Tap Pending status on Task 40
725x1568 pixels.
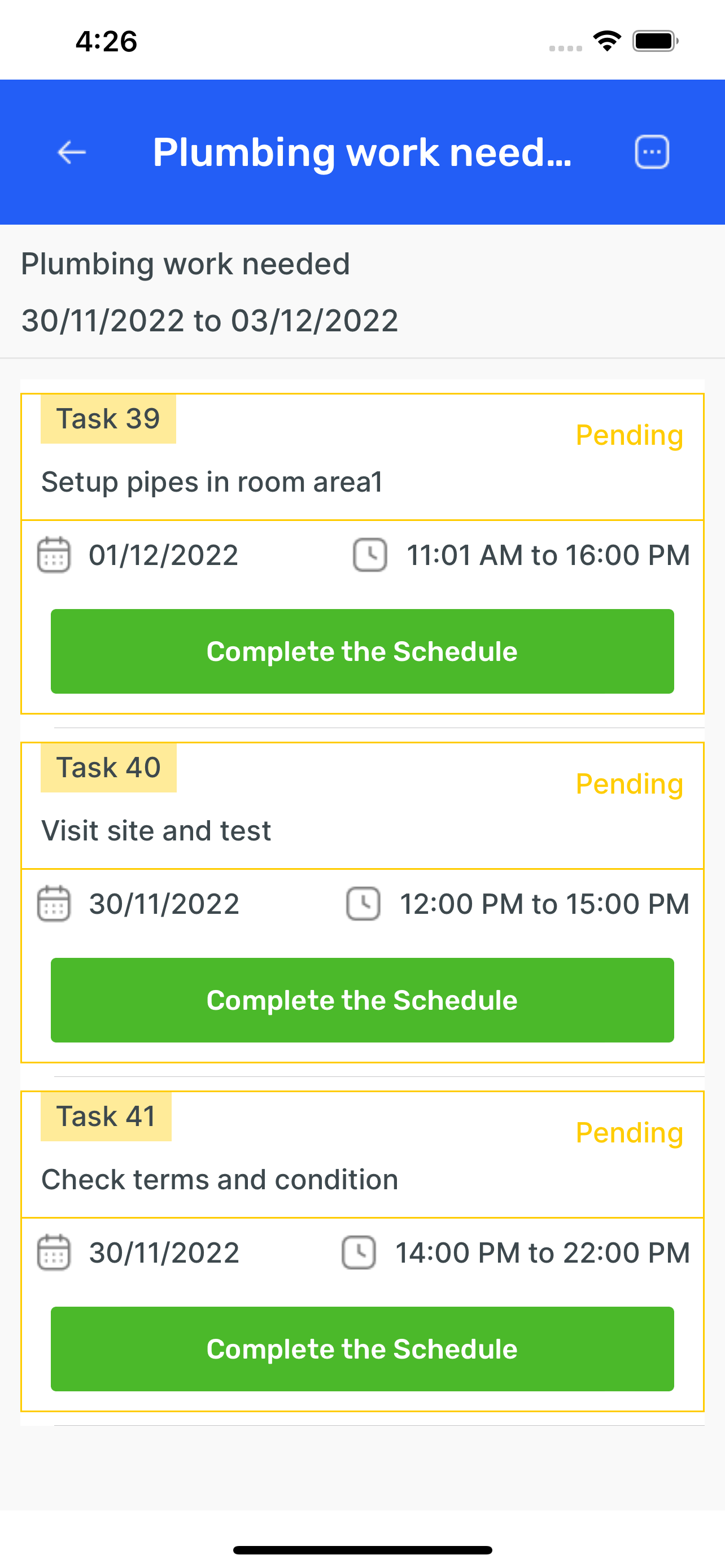tap(630, 784)
